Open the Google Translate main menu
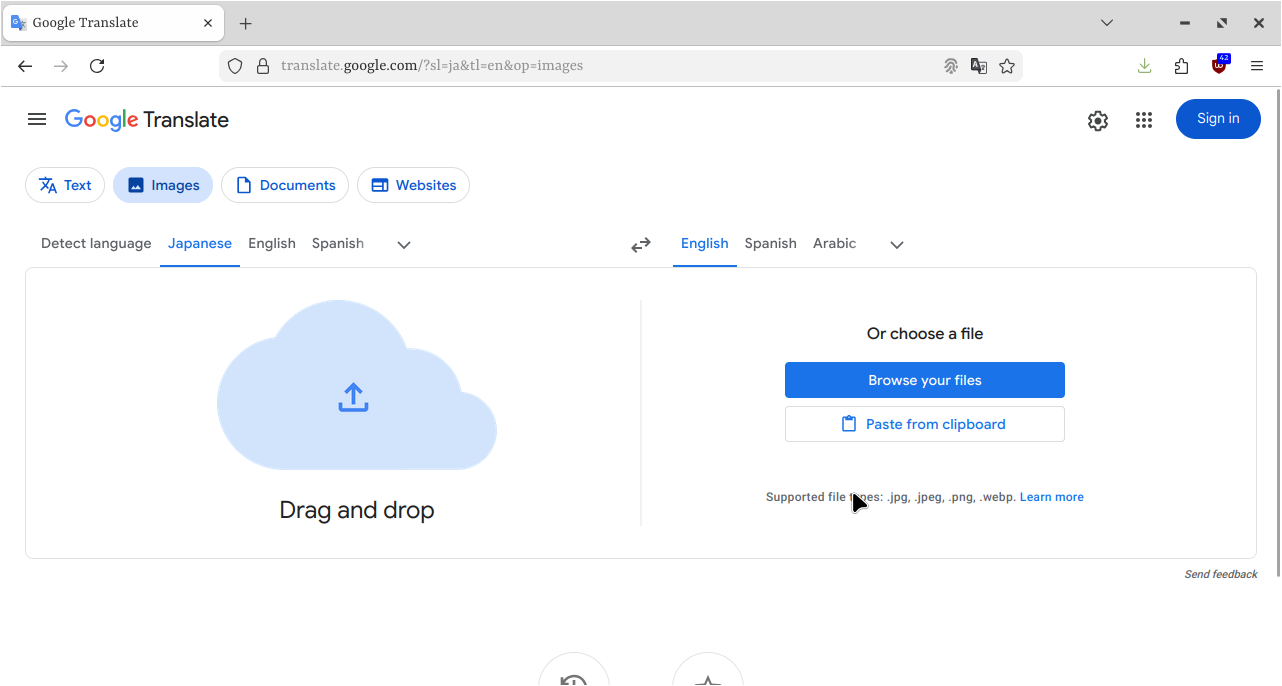Screen dimensions: 1282x686 (x=37, y=119)
